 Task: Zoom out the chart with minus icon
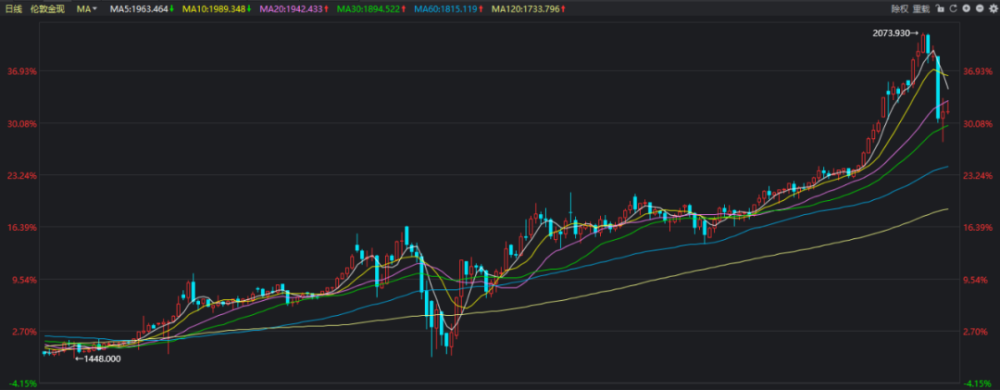click(x=980, y=8)
